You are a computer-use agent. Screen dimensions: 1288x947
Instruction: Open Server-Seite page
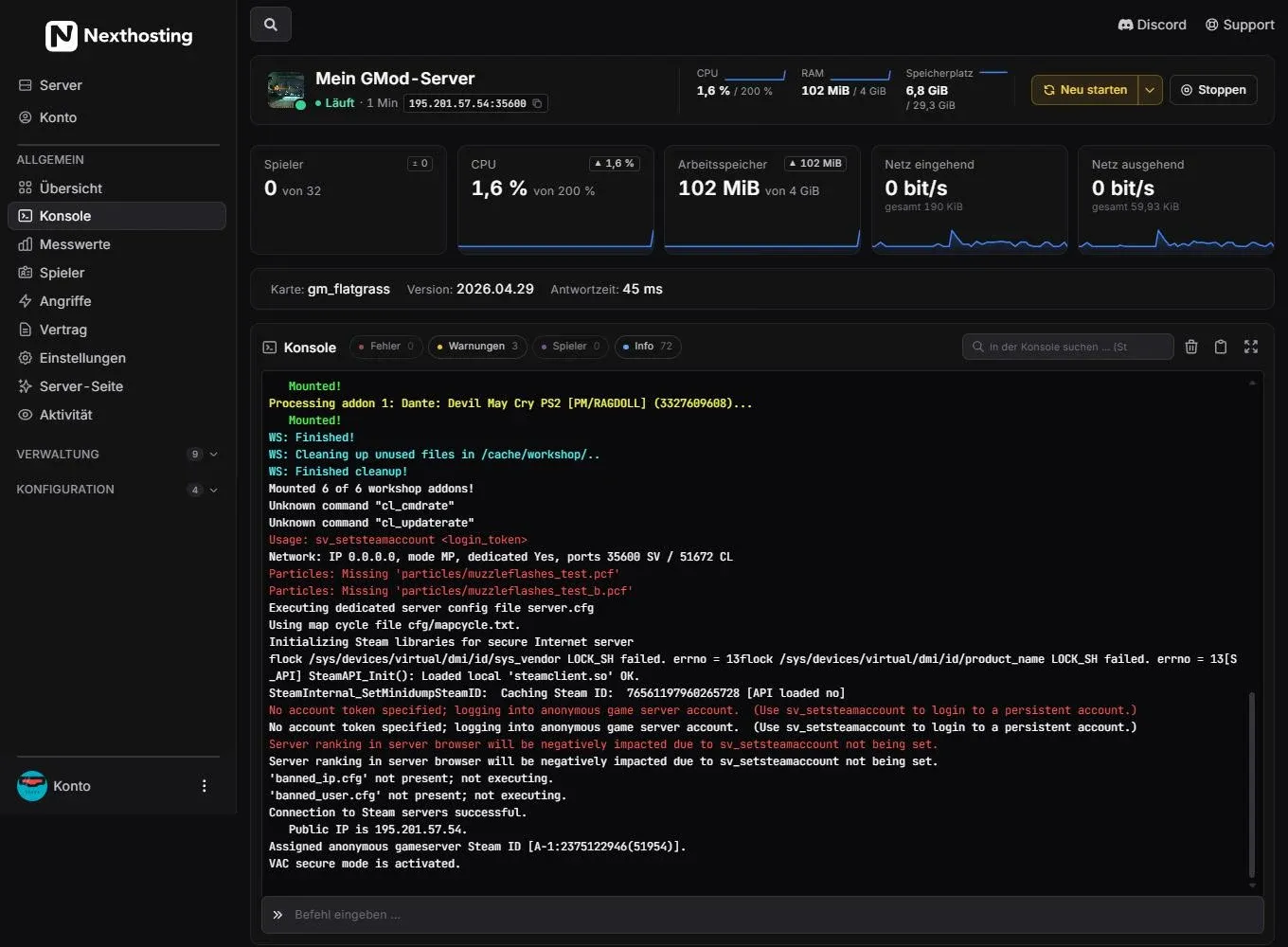[117, 386]
